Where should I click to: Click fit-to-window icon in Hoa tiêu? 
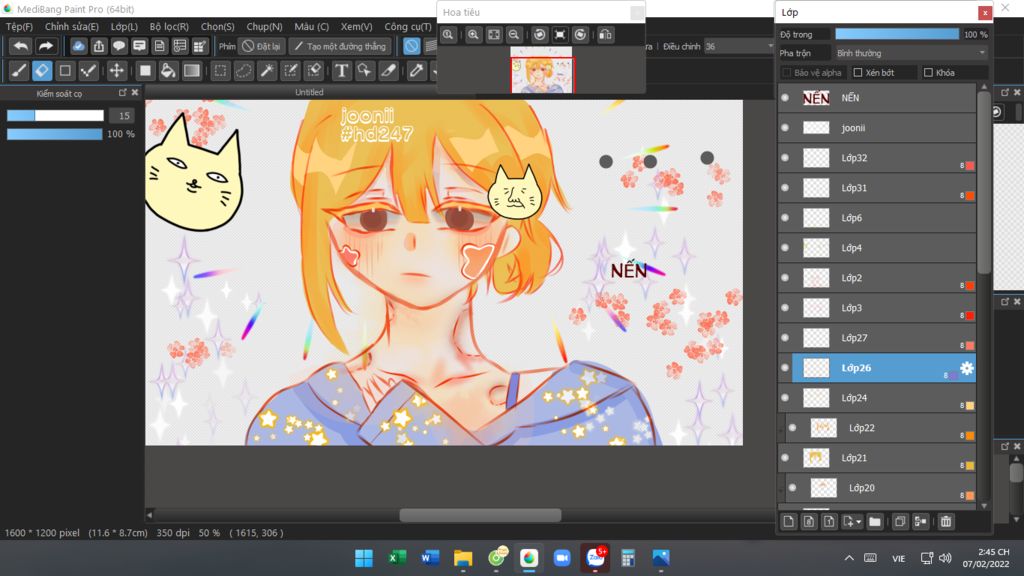pyautogui.click(x=494, y=35)
